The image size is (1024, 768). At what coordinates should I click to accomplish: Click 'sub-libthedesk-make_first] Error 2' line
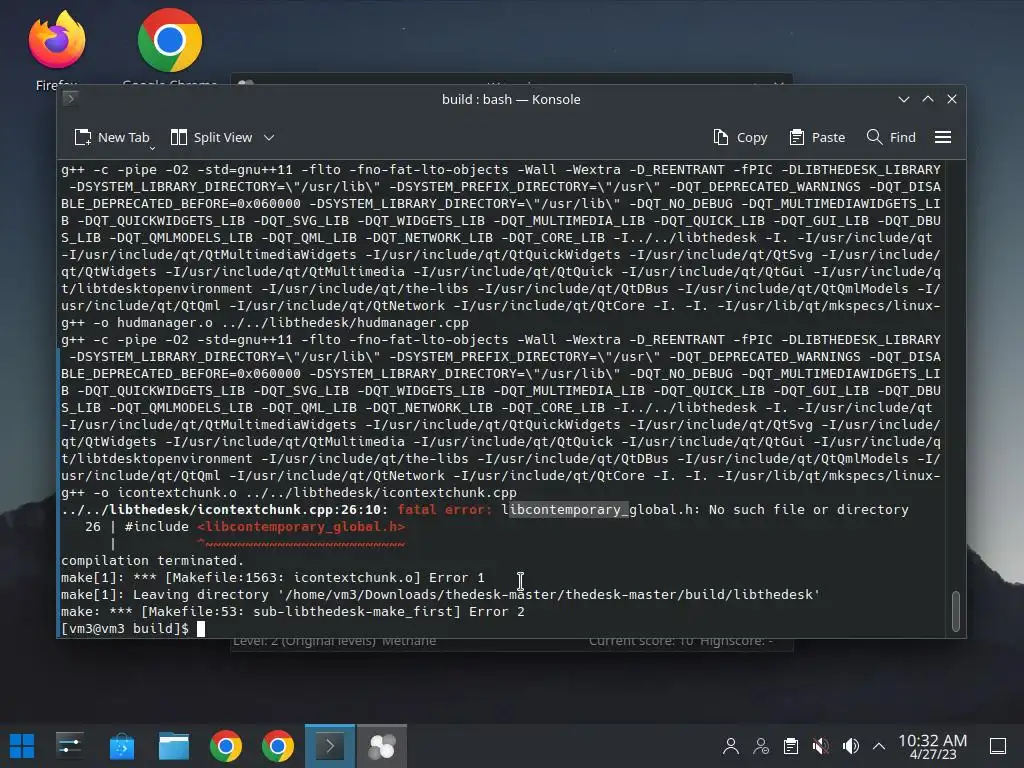[389, 611]
